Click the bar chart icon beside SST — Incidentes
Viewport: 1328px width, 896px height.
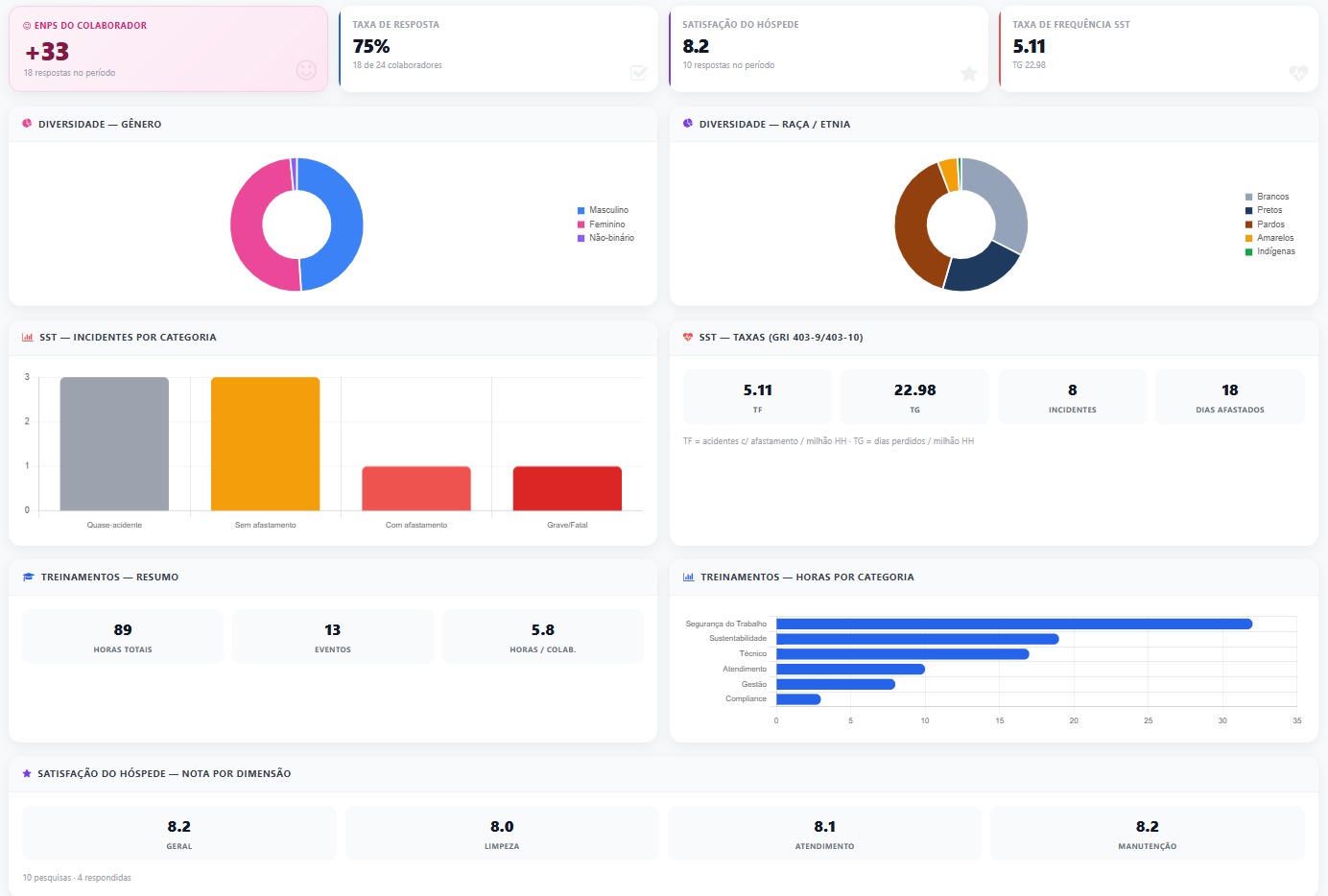28,338
